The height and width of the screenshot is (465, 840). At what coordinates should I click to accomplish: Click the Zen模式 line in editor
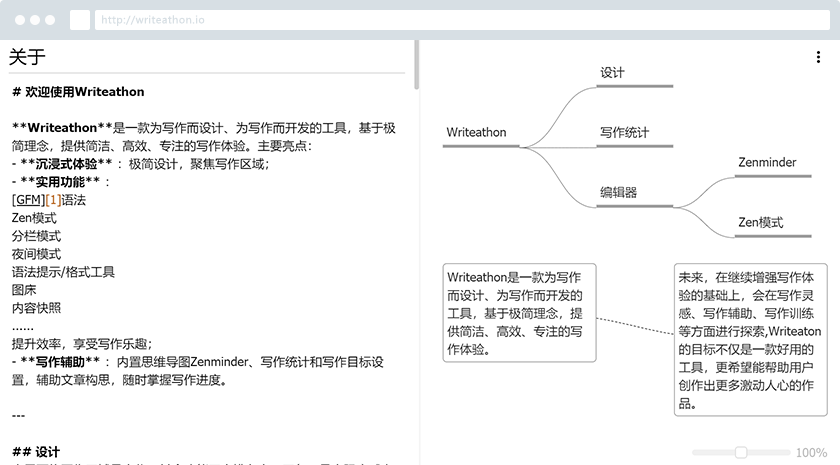[34, 218]
